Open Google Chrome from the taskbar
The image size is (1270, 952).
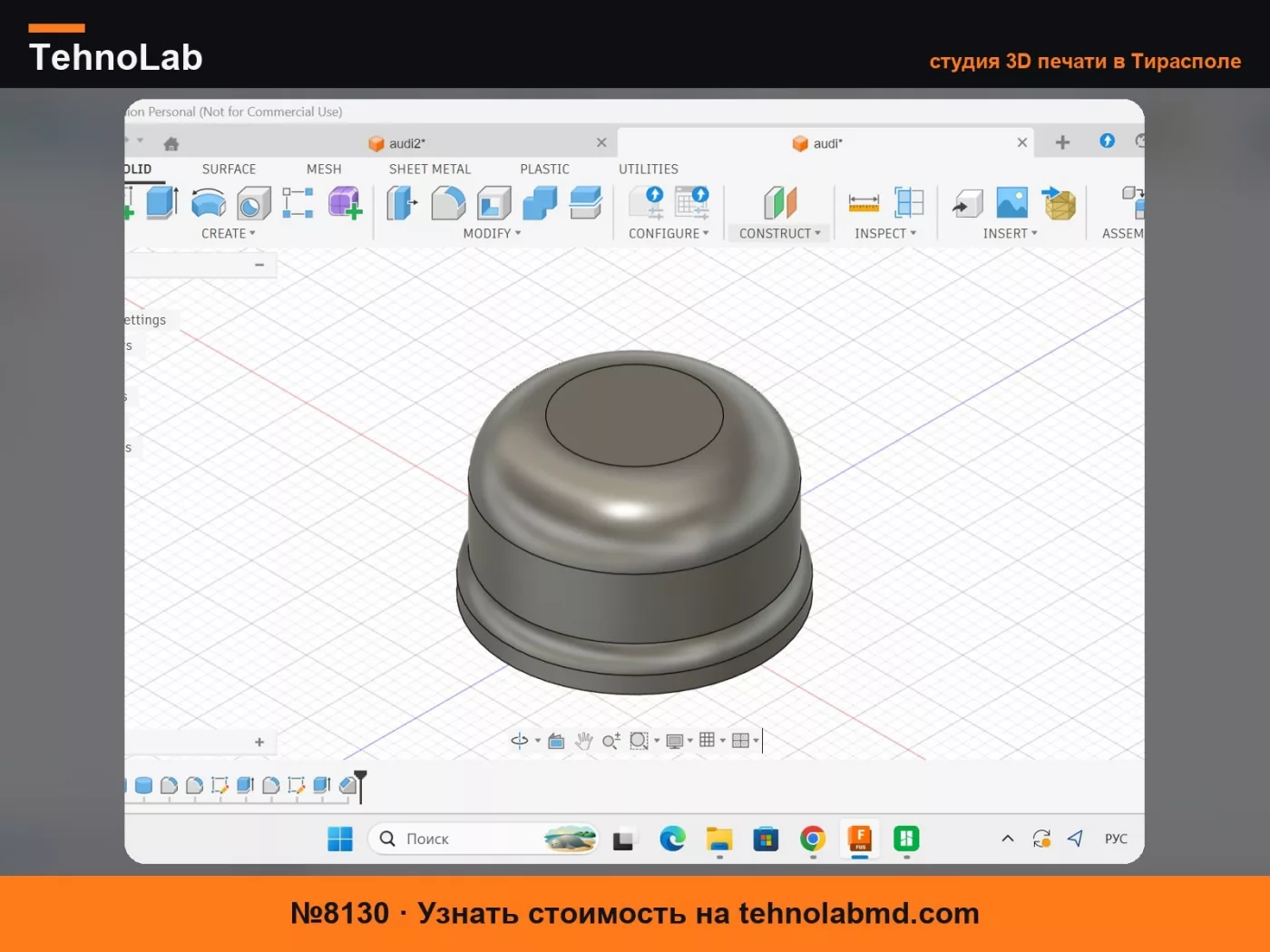tap(813, 839)
